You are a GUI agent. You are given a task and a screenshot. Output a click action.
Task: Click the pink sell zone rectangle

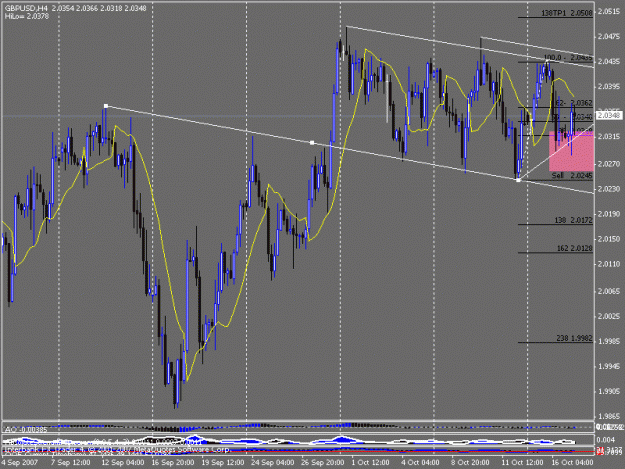(571, 151)
